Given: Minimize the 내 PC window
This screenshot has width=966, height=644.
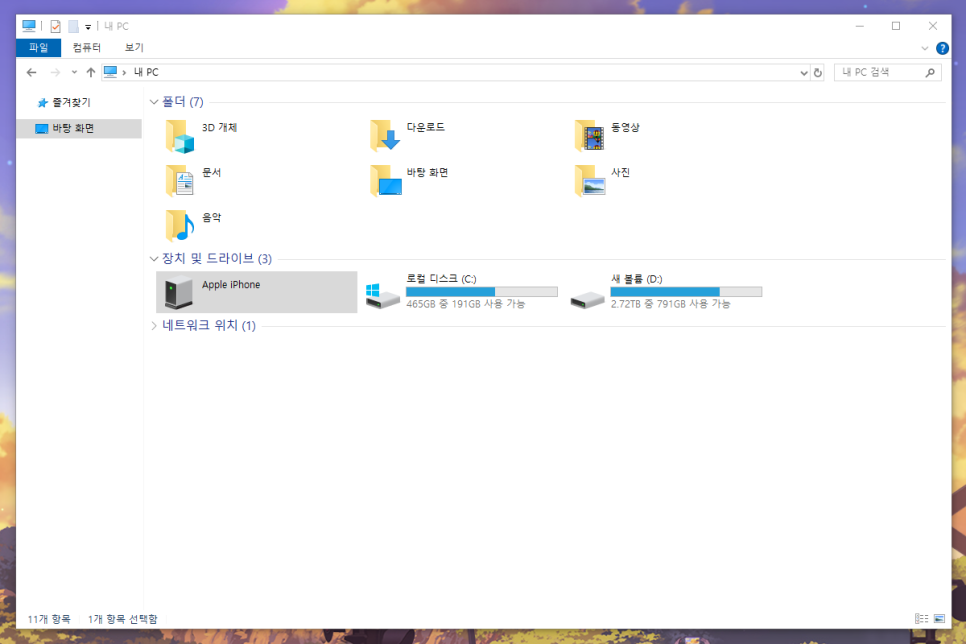Looking at the screenshot, I should click(x=859, y=26).
